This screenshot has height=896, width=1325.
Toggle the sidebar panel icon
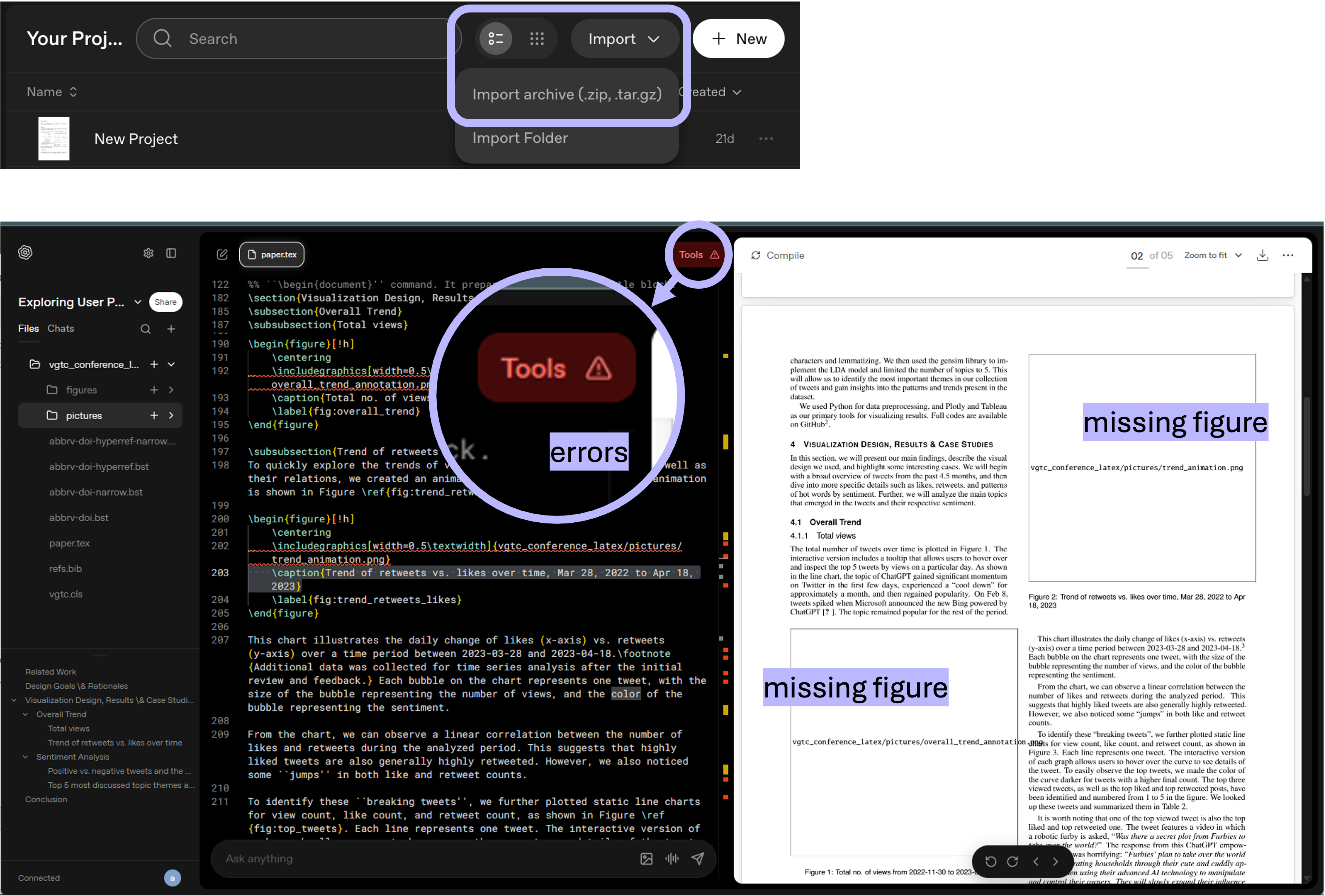pos(171,253)
